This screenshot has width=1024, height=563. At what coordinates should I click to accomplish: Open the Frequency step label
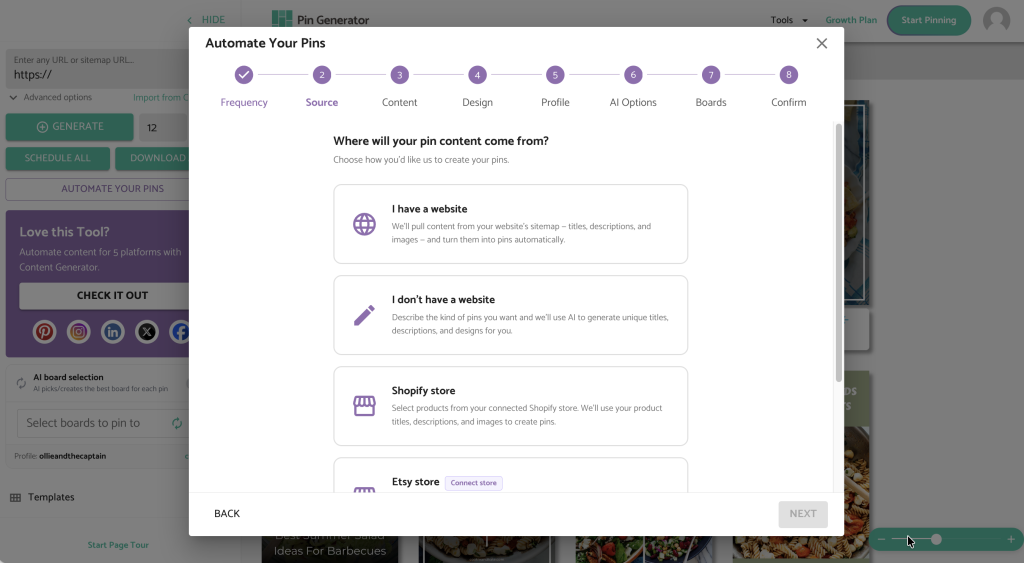click(x=244, y=103)
